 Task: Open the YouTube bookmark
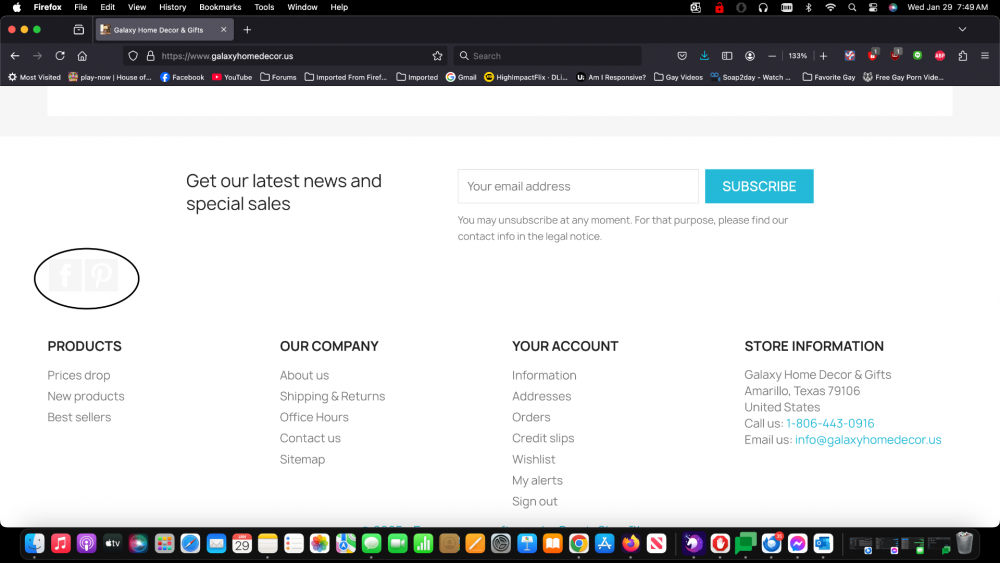(x=232, y=77)
